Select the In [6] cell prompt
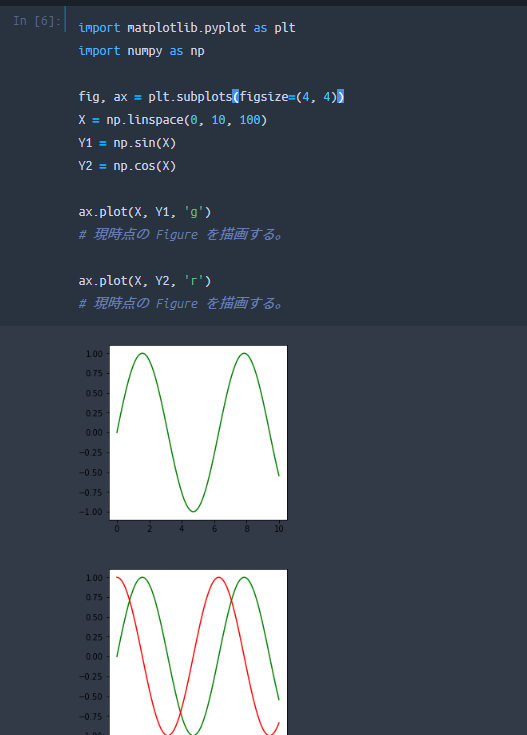527x735 pixels. 37,21
